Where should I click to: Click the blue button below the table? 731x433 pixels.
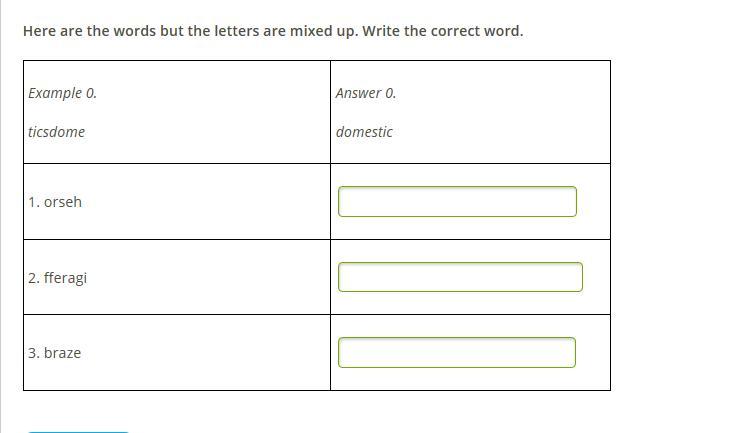point(78,432)
